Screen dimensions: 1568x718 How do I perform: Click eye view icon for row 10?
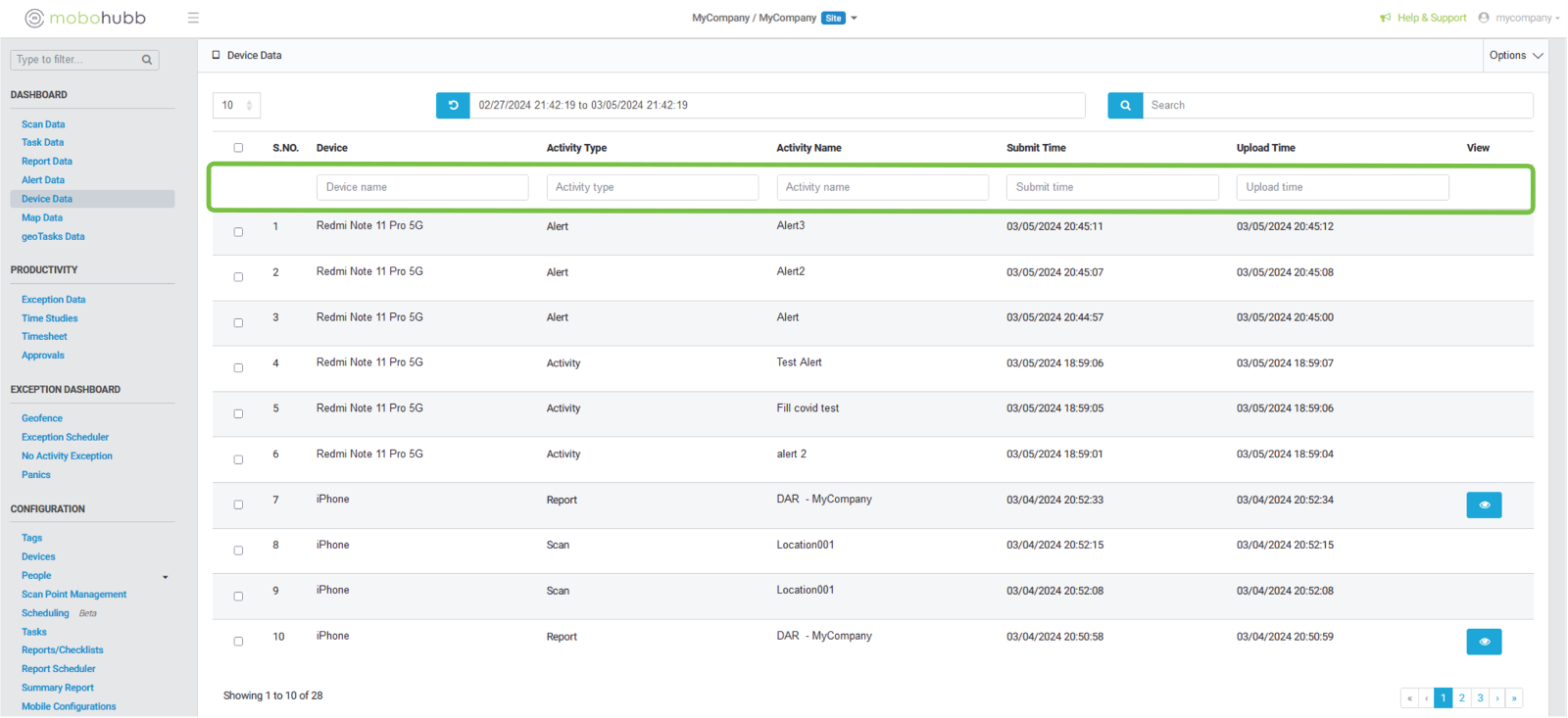click(x=1484, y=642)
